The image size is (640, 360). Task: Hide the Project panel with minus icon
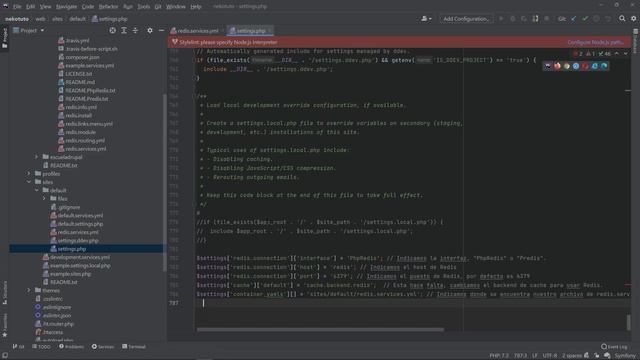pyautogui.click(x=161, y=31)
